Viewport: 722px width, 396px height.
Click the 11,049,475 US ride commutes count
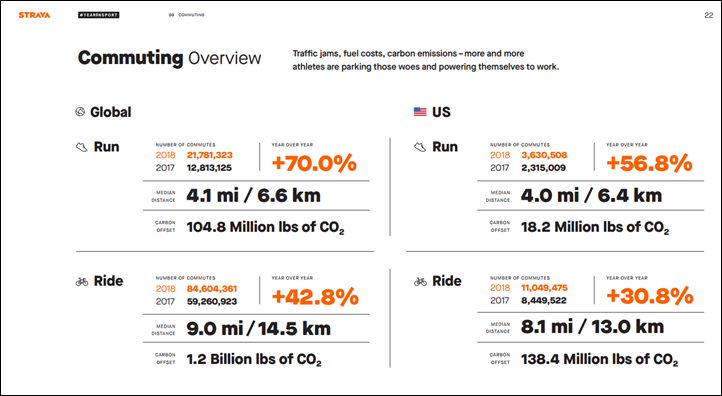[x=544, y=288]
